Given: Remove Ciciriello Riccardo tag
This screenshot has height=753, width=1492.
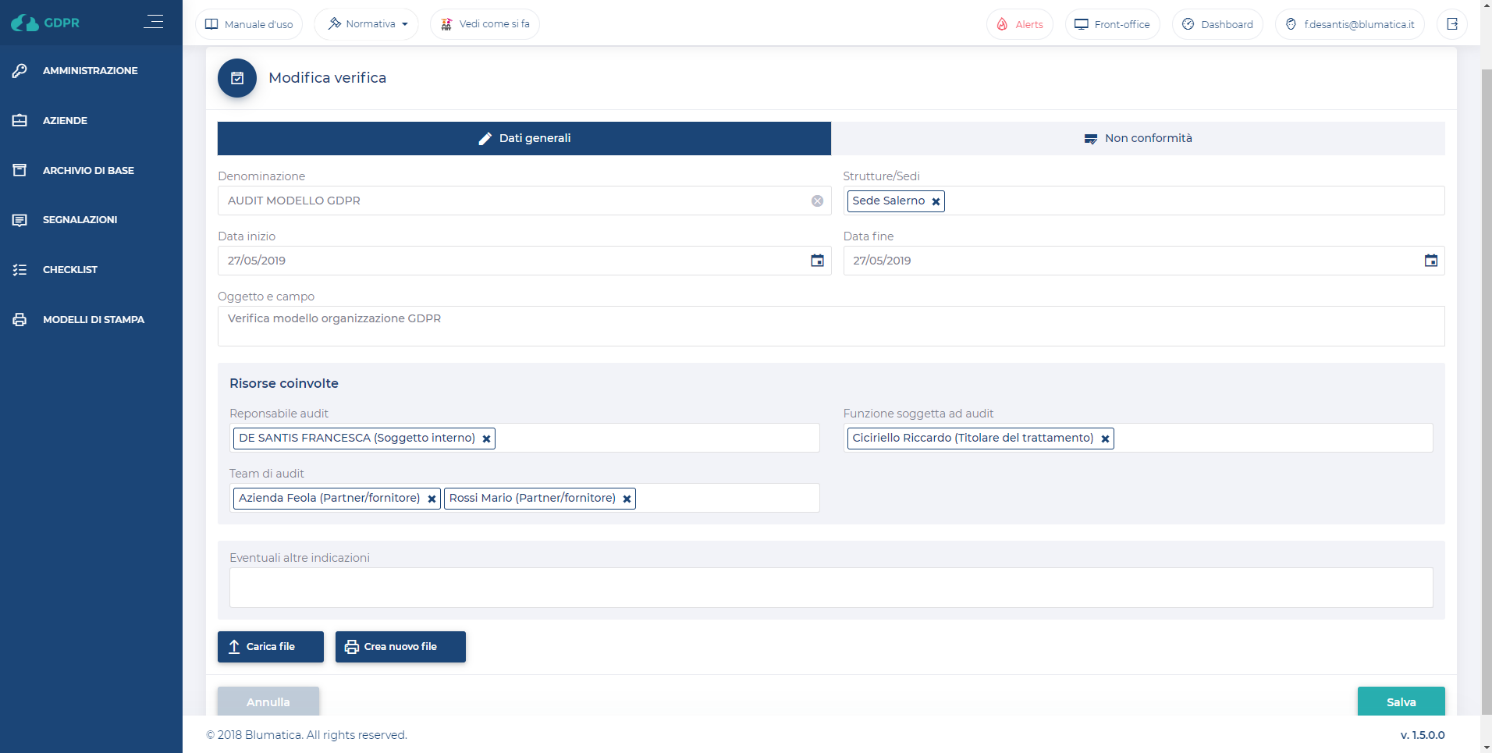Looking at the screenshot, I should click(x=1105, y=439).
